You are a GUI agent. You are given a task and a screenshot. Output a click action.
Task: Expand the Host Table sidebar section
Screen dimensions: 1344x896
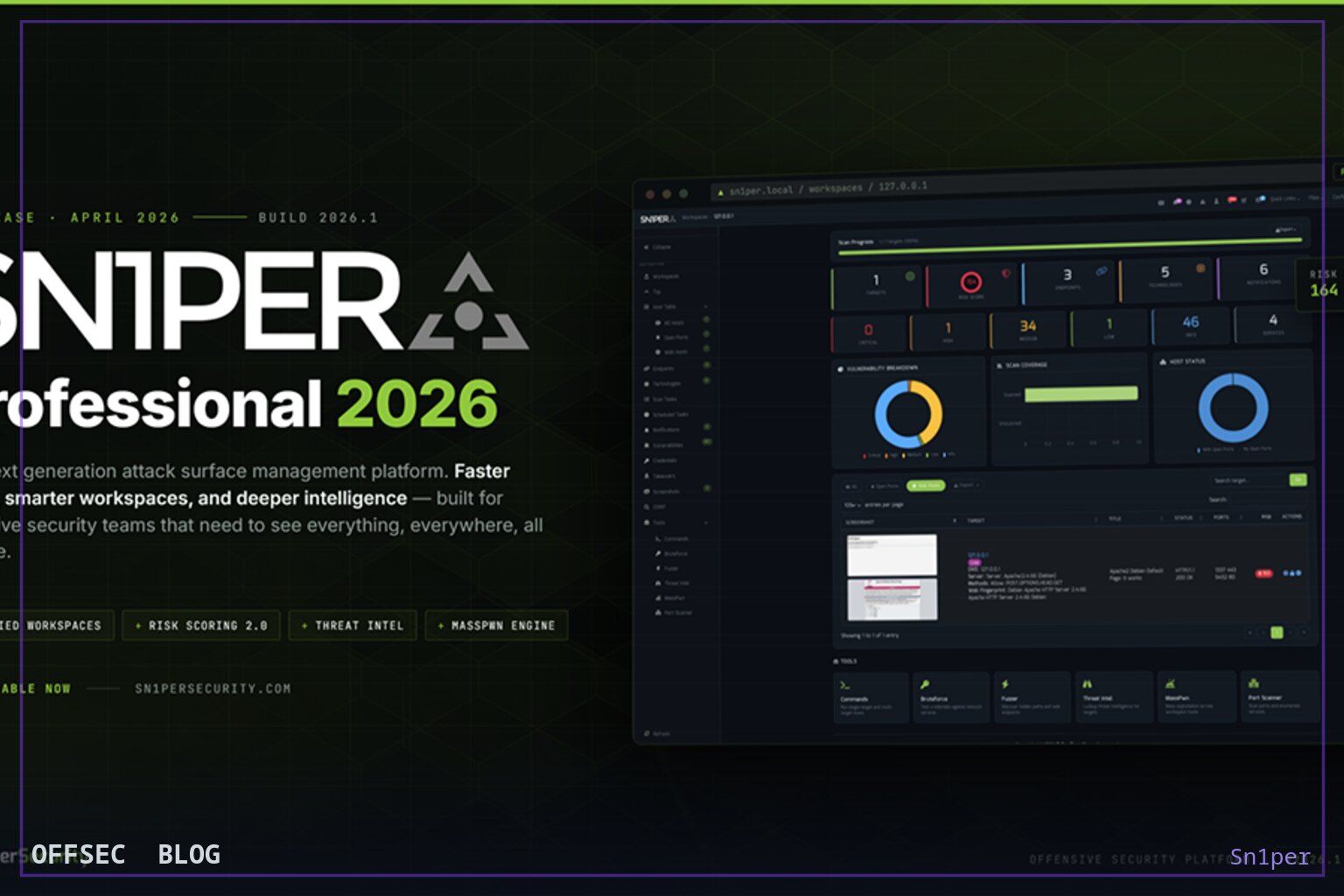675,307
